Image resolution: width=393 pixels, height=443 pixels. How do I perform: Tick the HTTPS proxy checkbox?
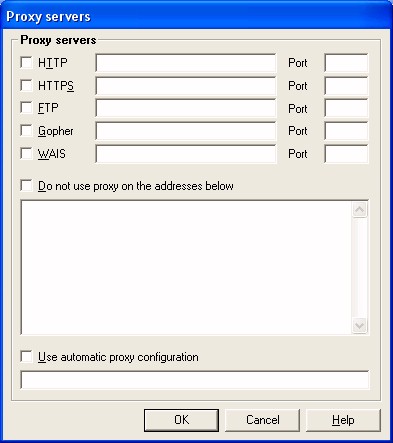click(x=26, y=85)
